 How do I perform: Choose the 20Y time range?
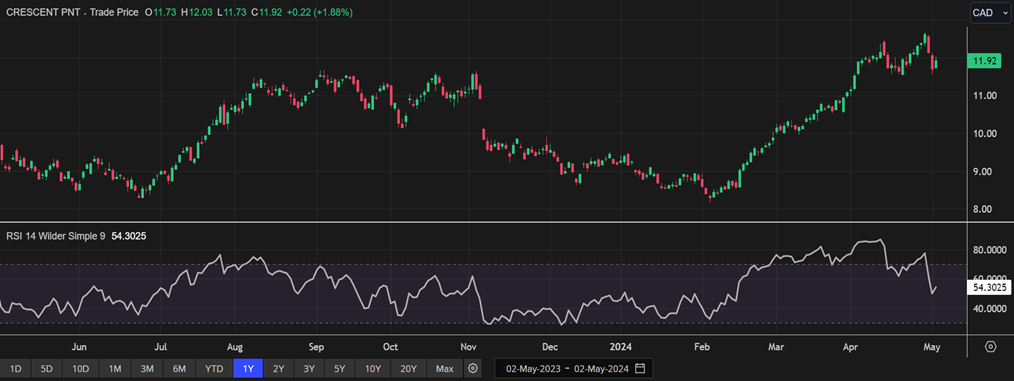pos(409,369)
